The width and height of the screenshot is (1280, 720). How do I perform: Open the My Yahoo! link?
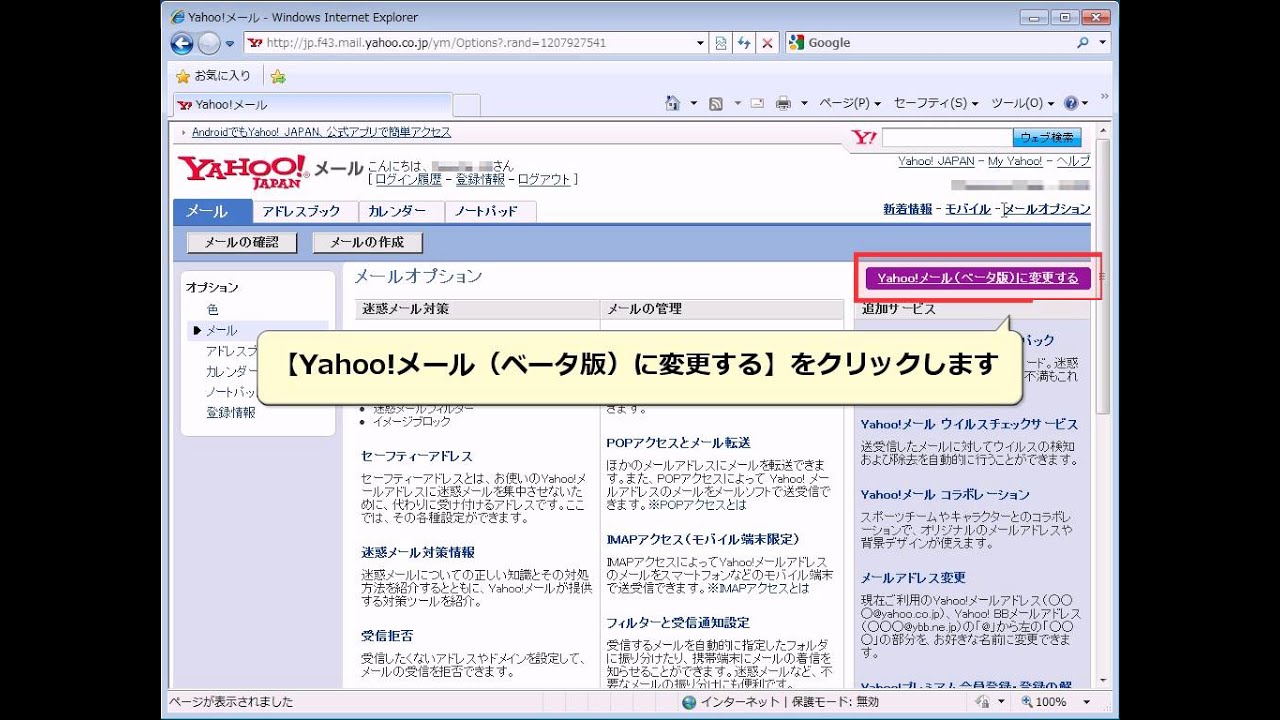1015,161
